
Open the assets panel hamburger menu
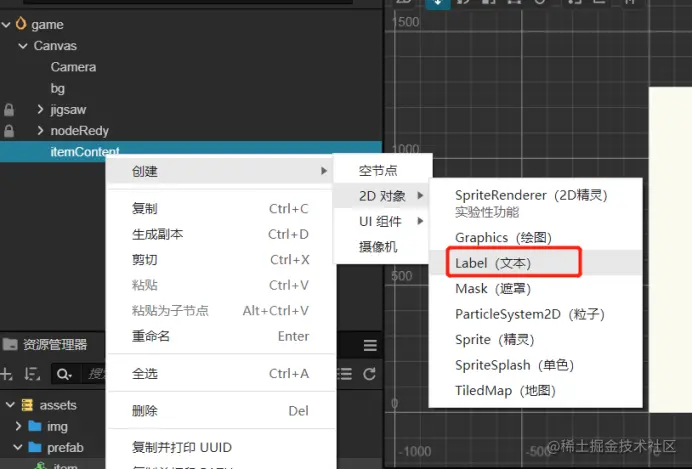[370, 345]
